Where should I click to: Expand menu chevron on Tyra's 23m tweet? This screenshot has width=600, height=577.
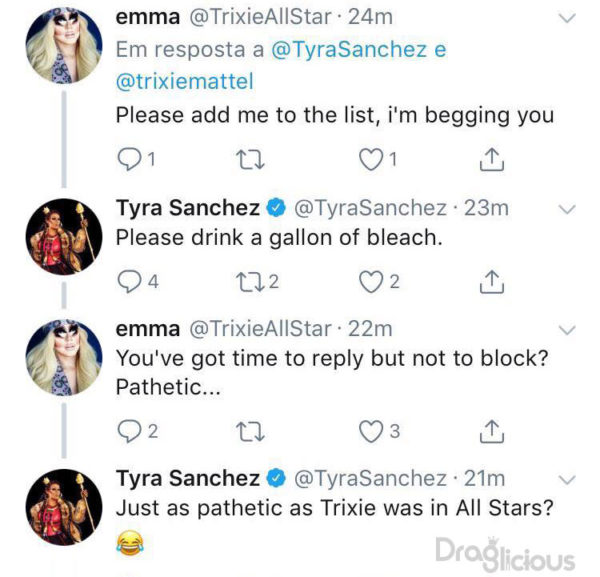(567, 209)
